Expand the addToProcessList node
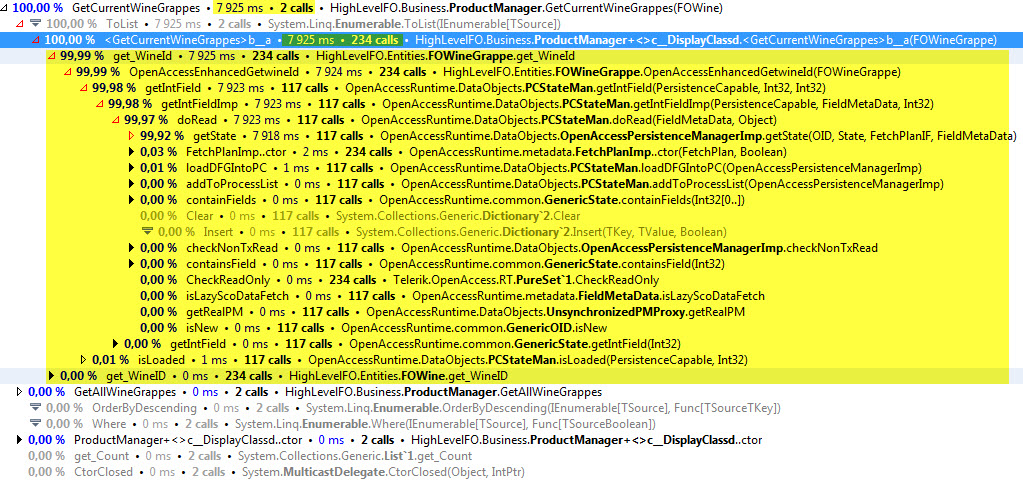 [x=131, y=184]
